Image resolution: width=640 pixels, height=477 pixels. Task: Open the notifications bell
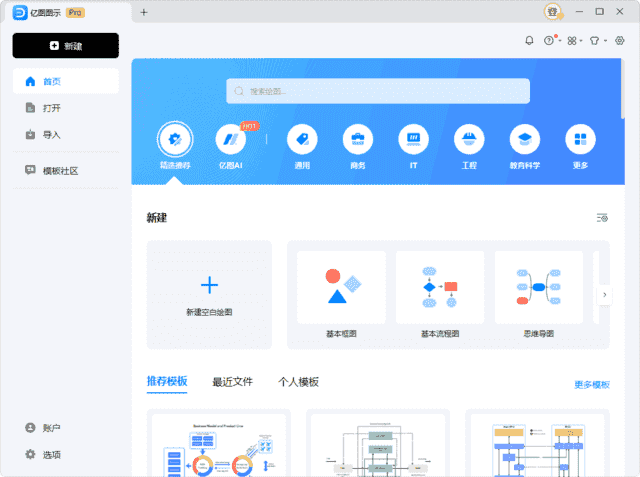tap(529, 41)
